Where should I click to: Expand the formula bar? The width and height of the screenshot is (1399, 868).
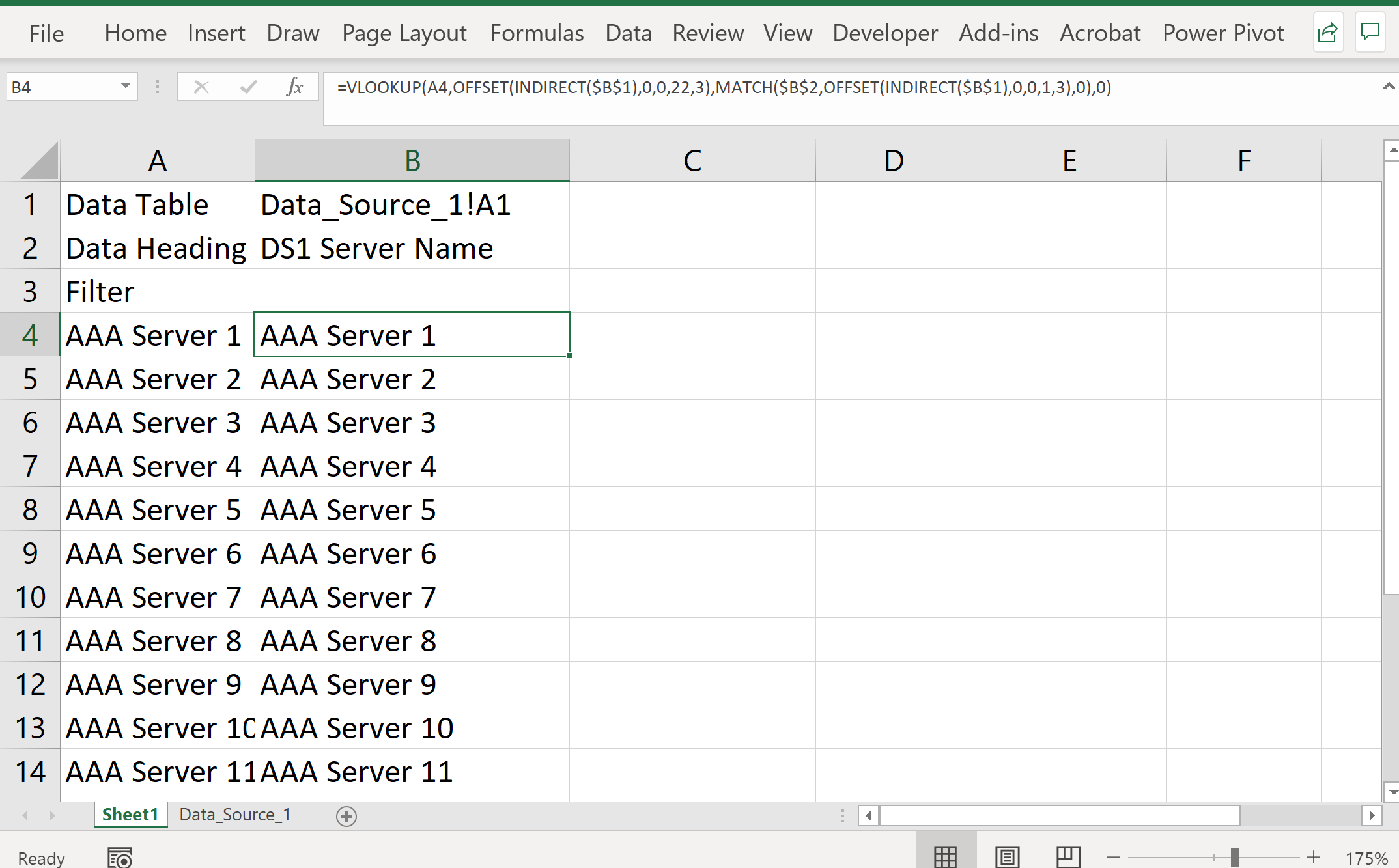point(1388,87)
